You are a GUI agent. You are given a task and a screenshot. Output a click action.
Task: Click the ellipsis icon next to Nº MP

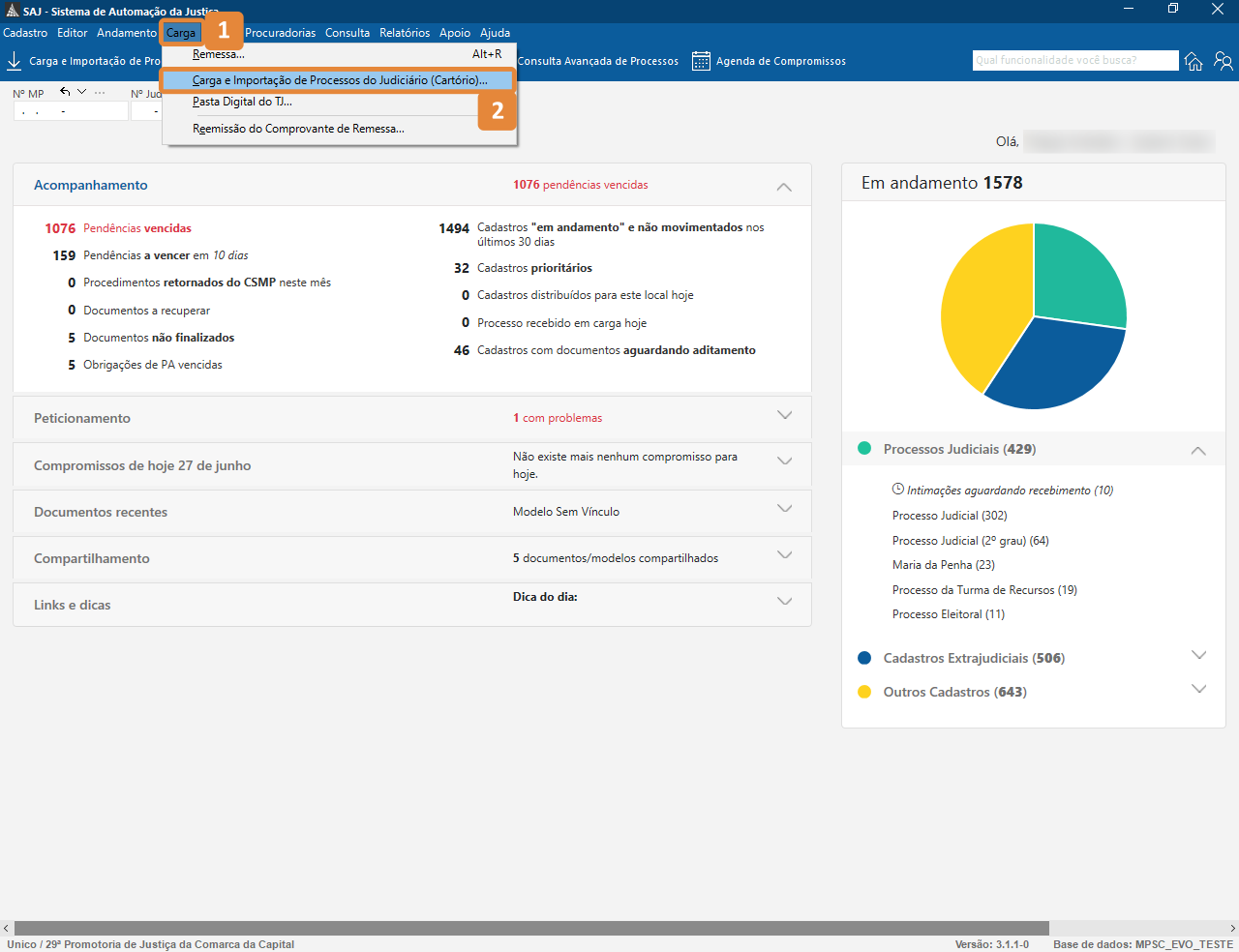pos(100,93)
